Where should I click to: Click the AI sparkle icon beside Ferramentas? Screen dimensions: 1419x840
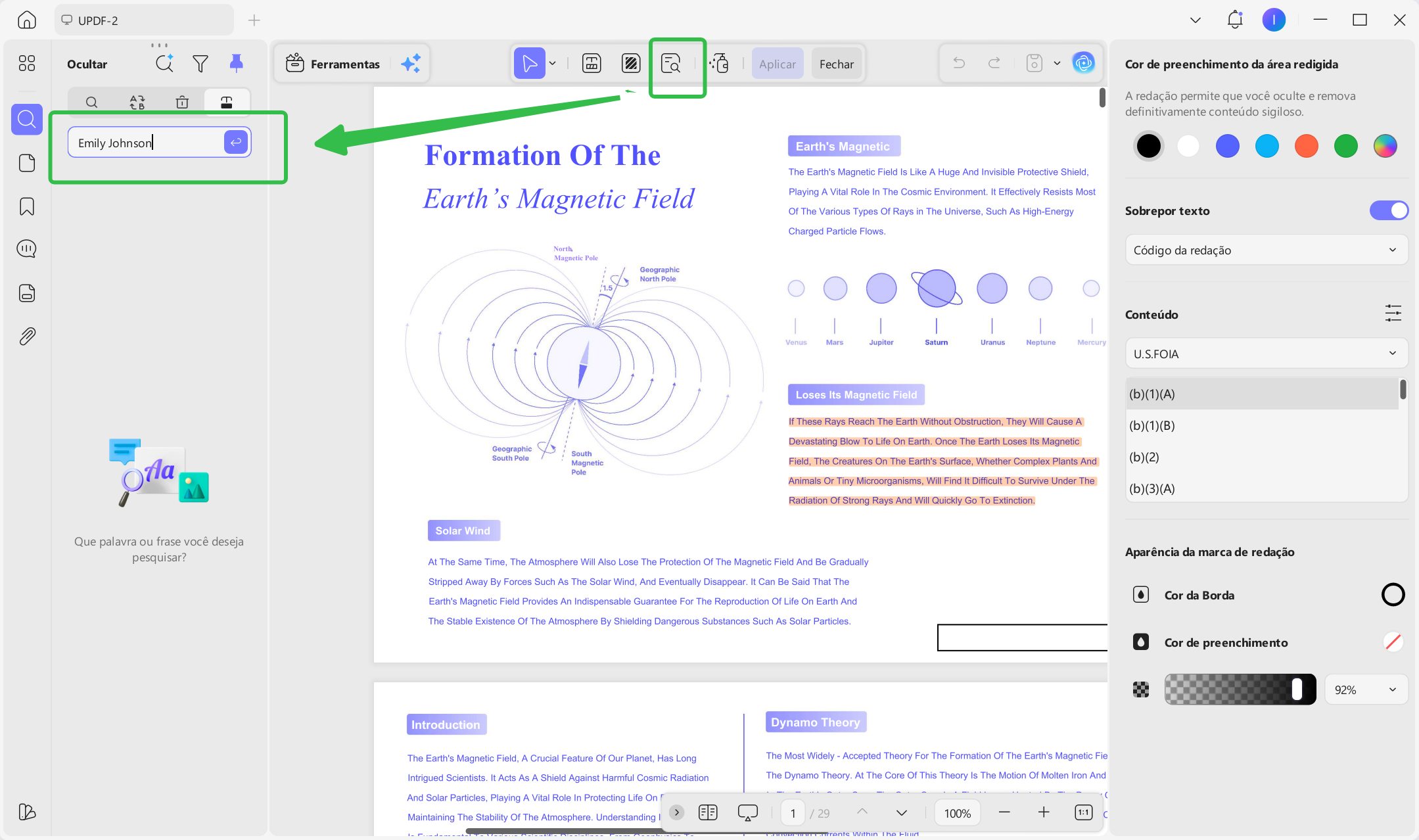pyautogui.click(x=411, y=64)
